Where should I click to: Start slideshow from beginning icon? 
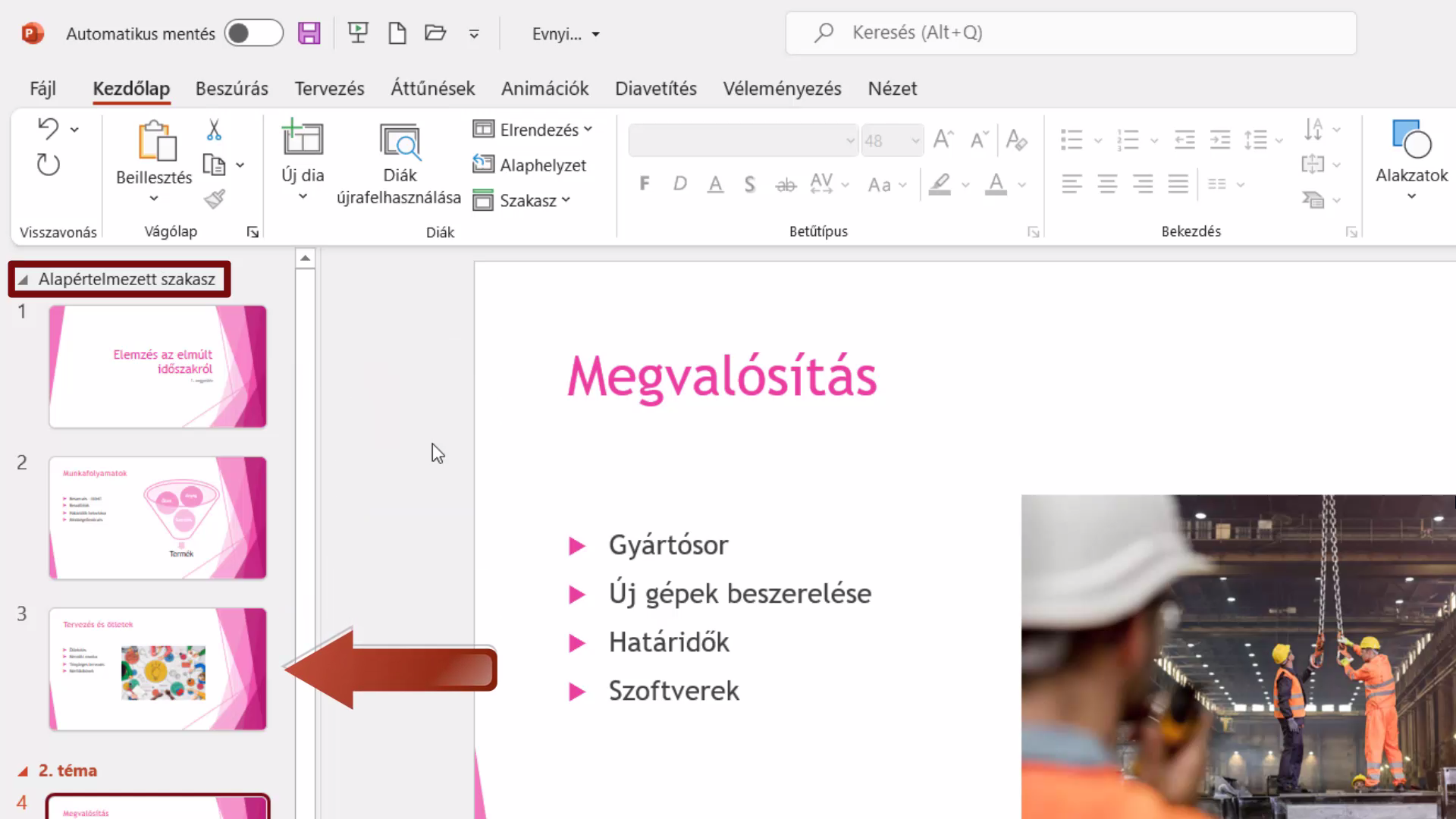(358, 33)
